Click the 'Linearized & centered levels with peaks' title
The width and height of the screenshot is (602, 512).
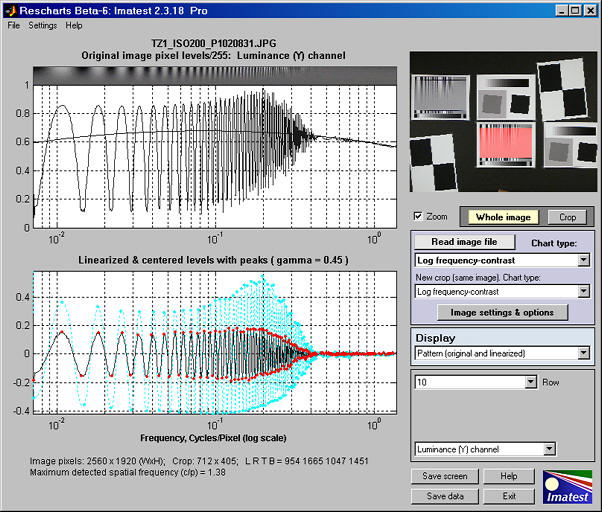(213, 260)
